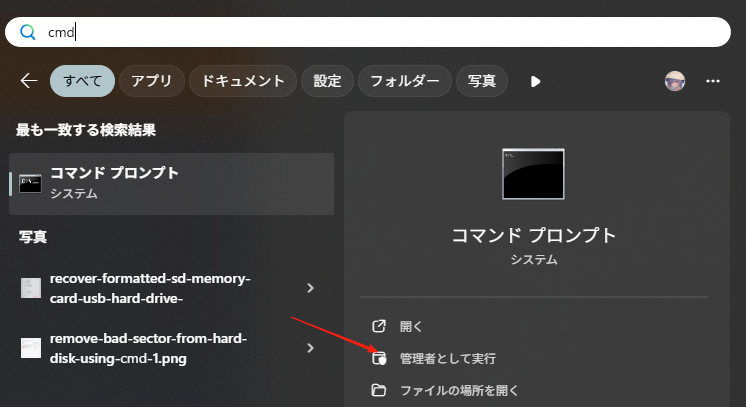Viewport: 746px width, 407px height.
Task: Switch to the アプリ filter tab
Action: (151, 81)
